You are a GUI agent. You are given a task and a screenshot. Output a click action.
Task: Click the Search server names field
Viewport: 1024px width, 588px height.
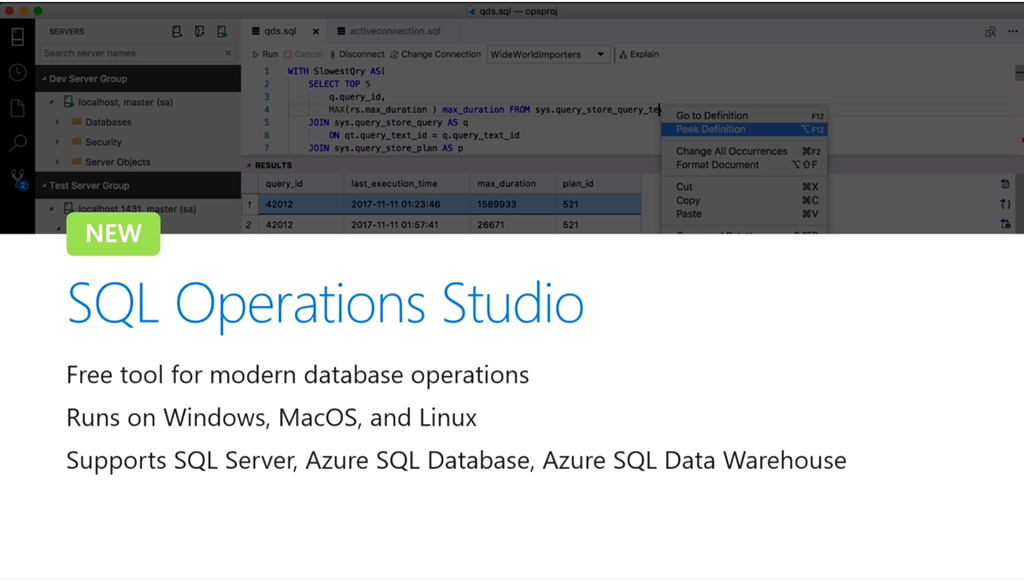(130, 53)
